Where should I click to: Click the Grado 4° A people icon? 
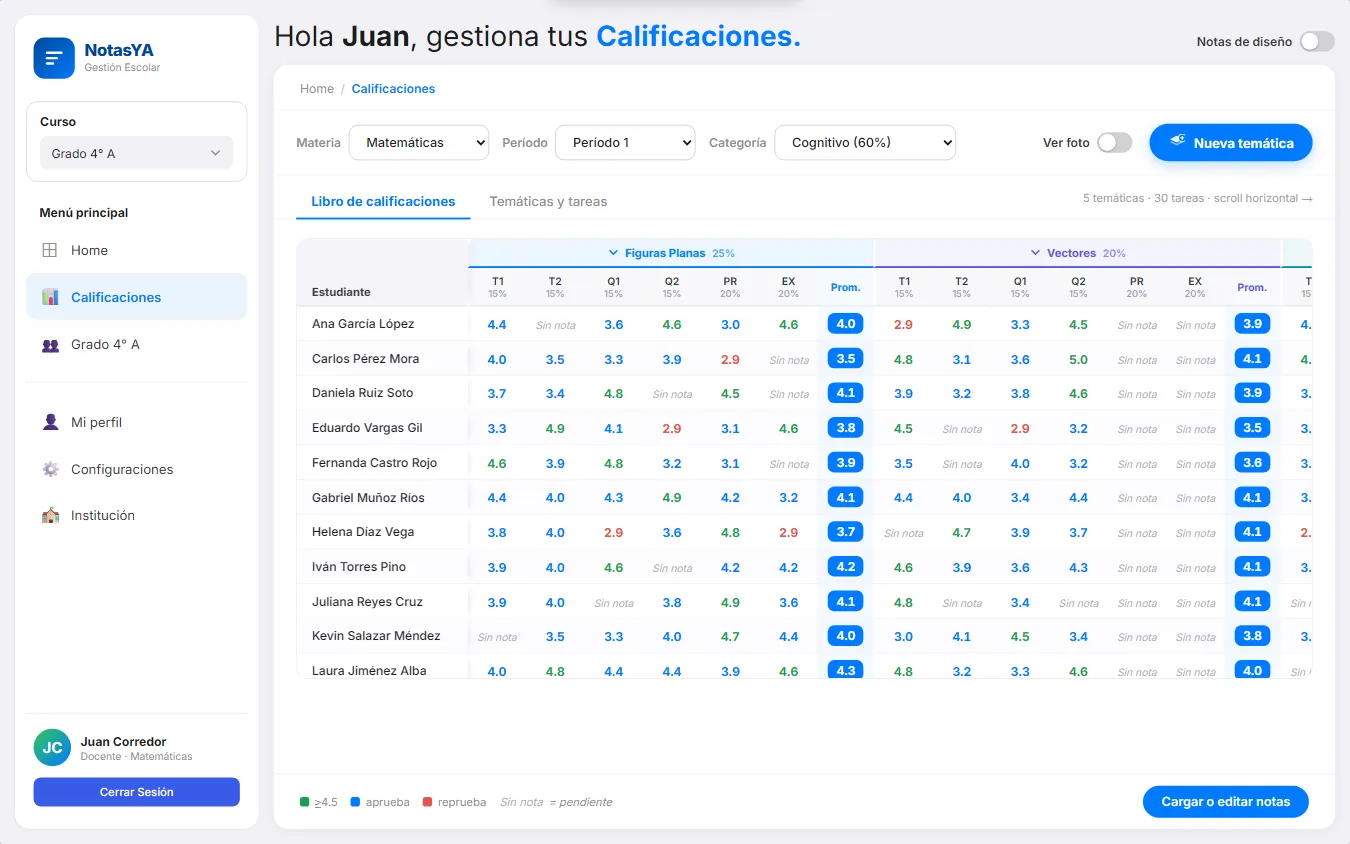tap(50, 344)
